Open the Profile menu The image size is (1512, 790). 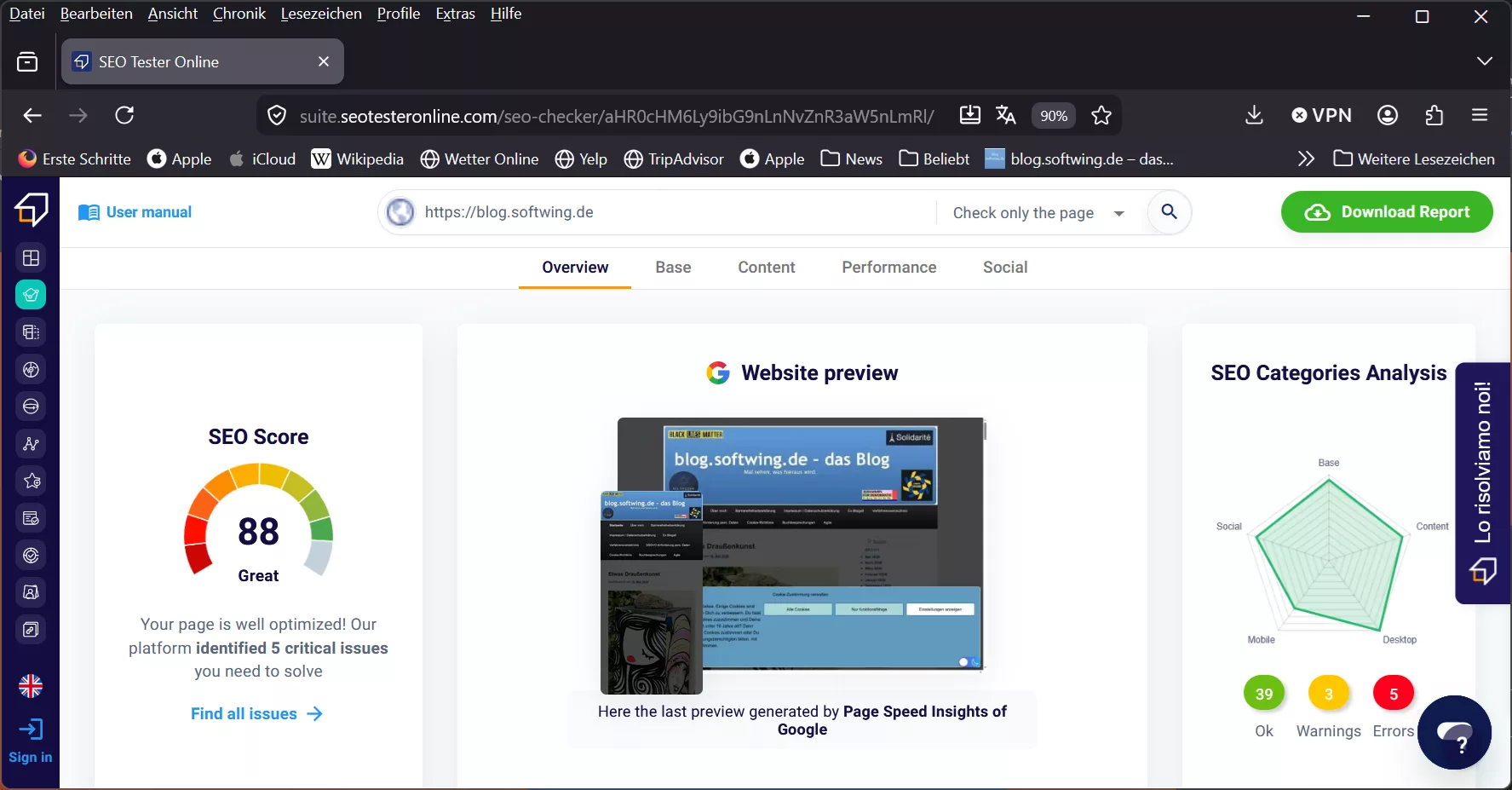click(399, 14)
